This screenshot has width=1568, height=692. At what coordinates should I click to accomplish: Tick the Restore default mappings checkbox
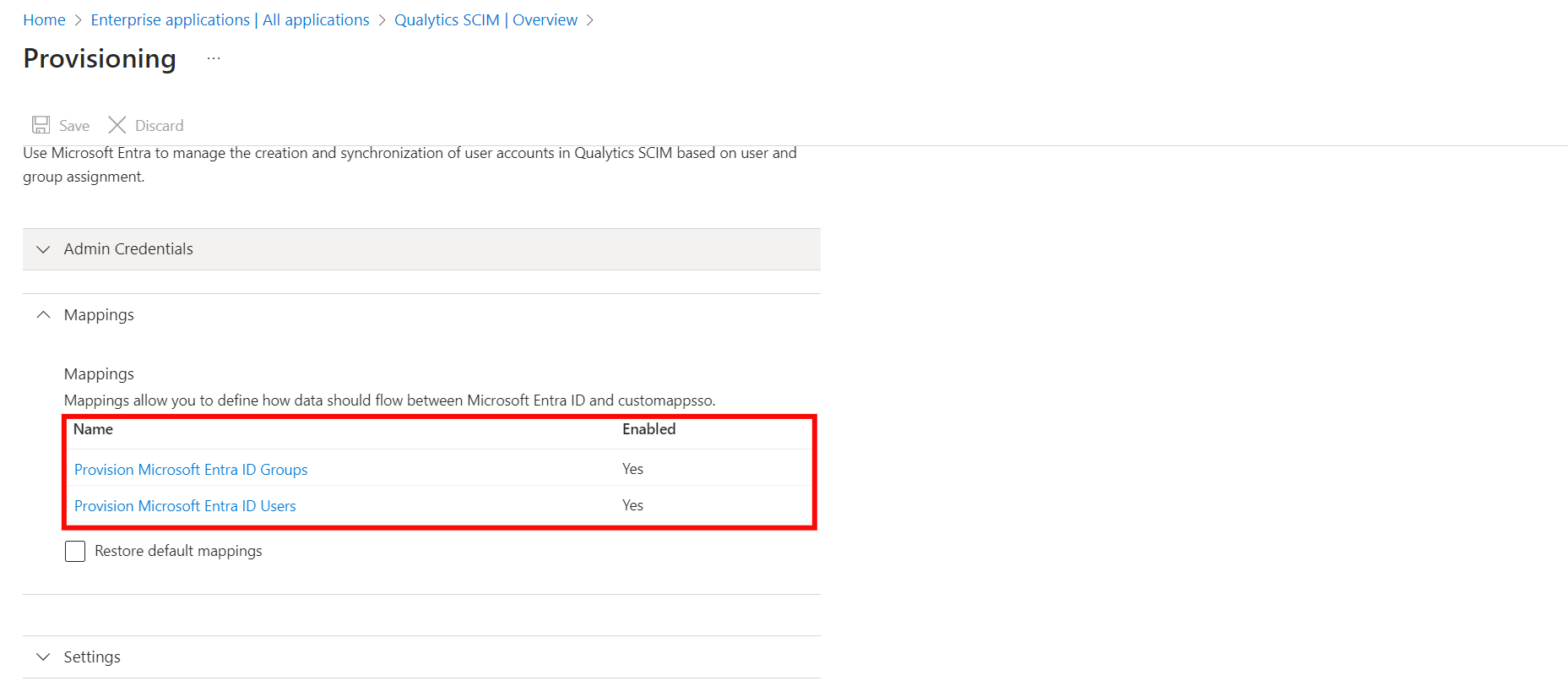click(75, 552)
